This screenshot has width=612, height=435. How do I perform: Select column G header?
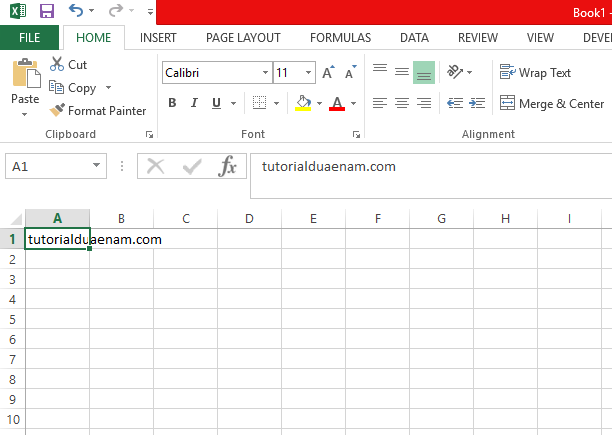[x=441, y=218]
